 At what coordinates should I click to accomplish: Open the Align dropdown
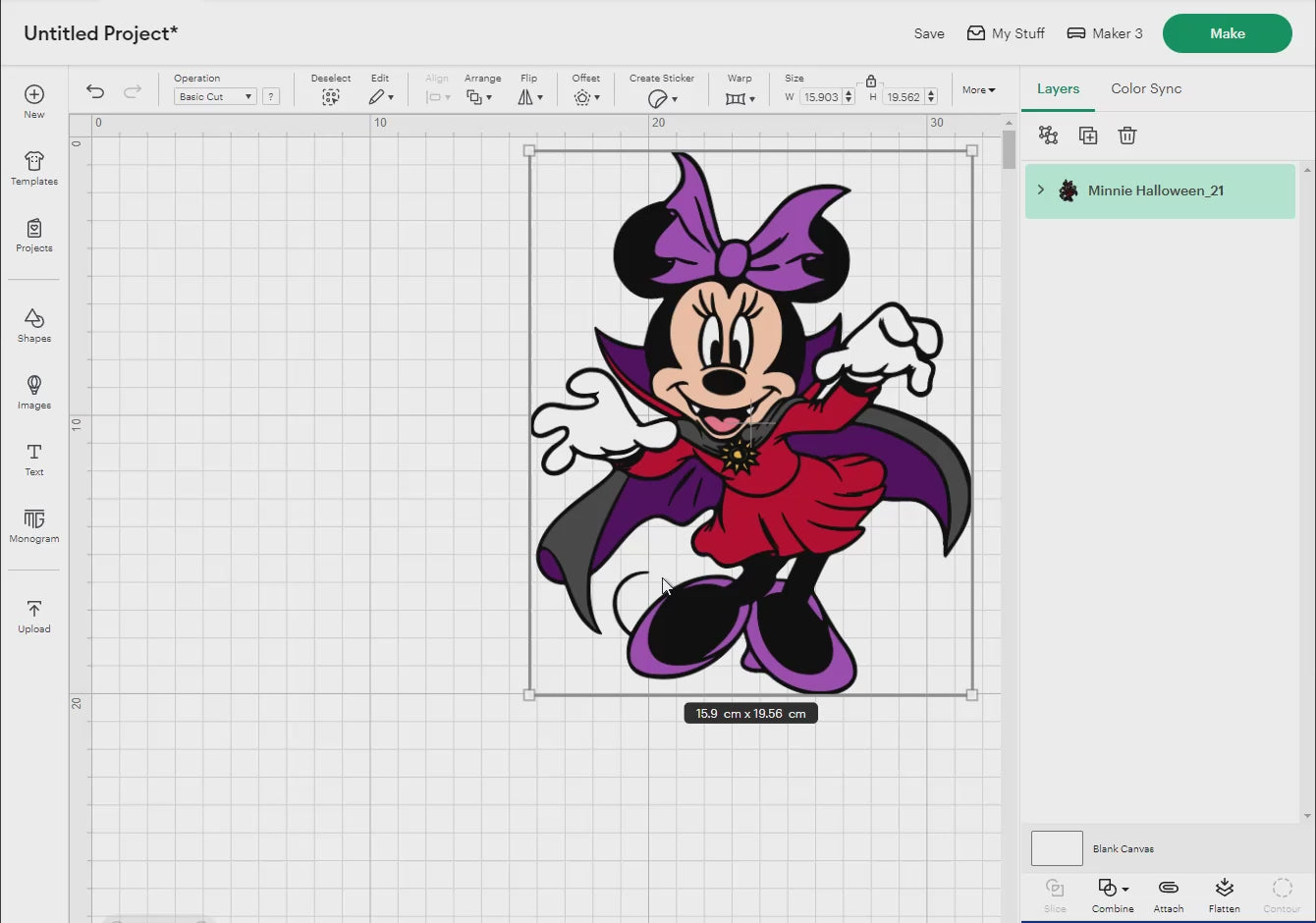point(438,97)
